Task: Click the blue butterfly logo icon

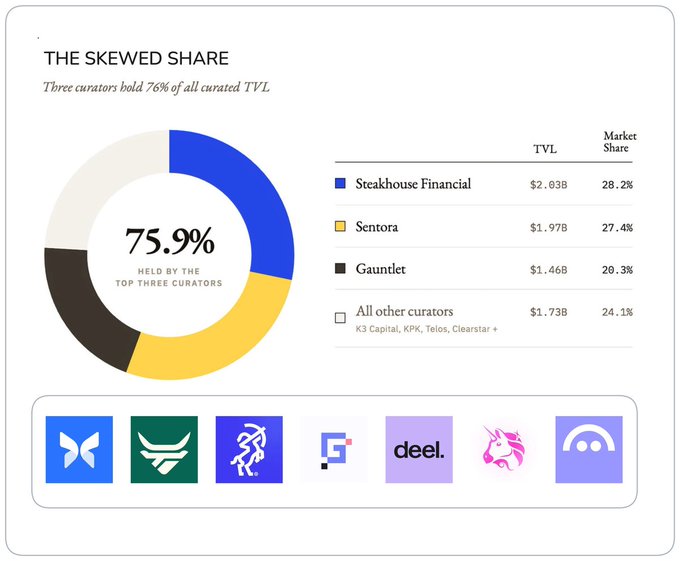Action: click(79, 450)
